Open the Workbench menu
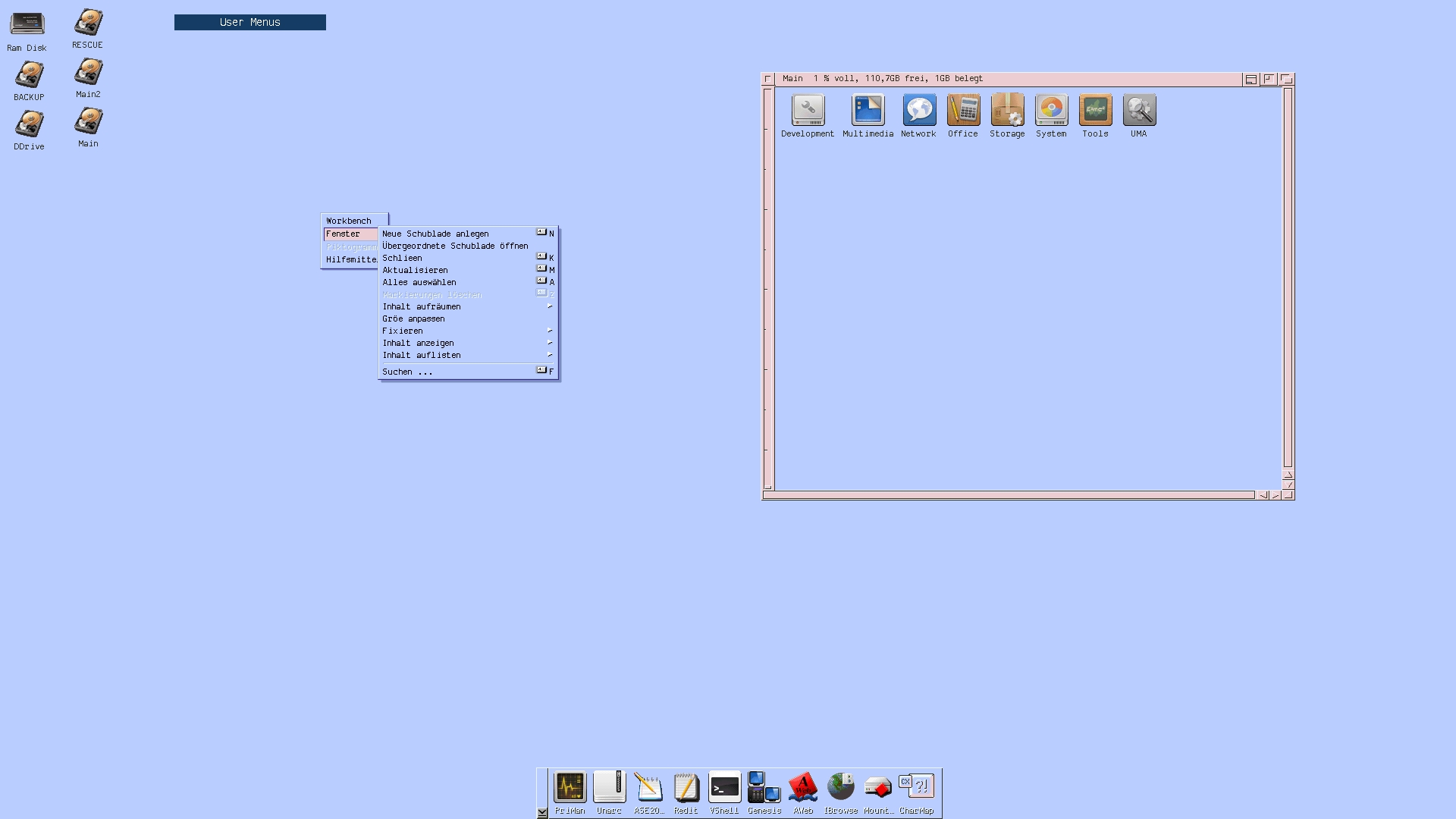Screen dimensions: 1456x819 (349, 221)
